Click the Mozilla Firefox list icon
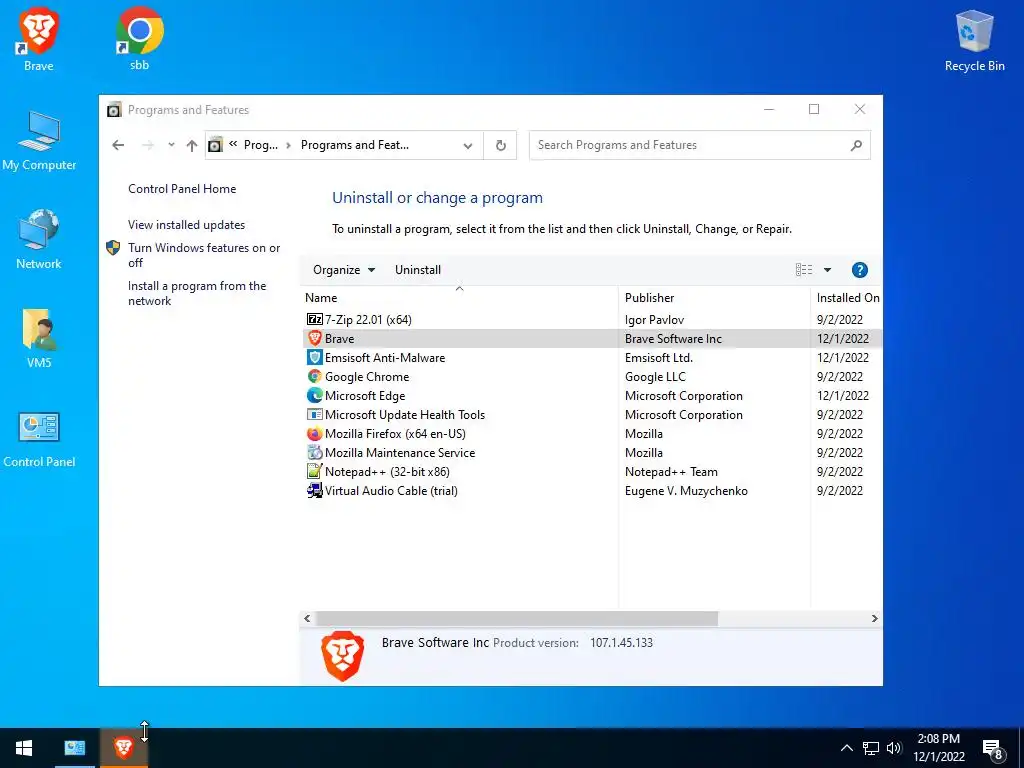Image resolution: width=1024 pixels, height=768 pixels. coord(315,434)
